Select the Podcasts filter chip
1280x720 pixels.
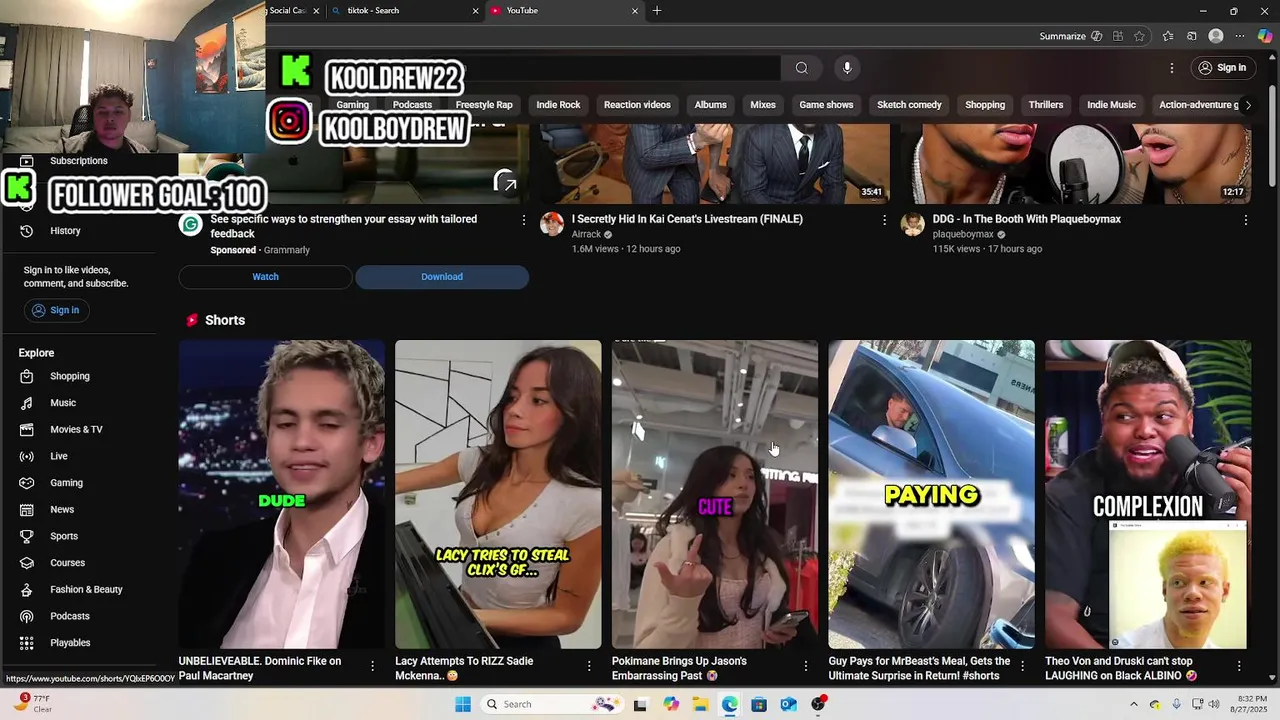412,105
